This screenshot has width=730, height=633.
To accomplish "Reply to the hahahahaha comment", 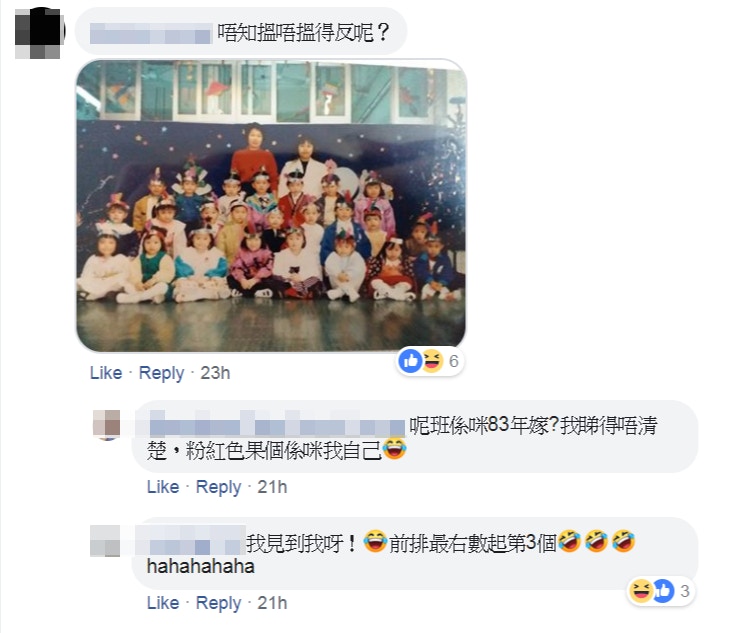I will tap(218, 603).
